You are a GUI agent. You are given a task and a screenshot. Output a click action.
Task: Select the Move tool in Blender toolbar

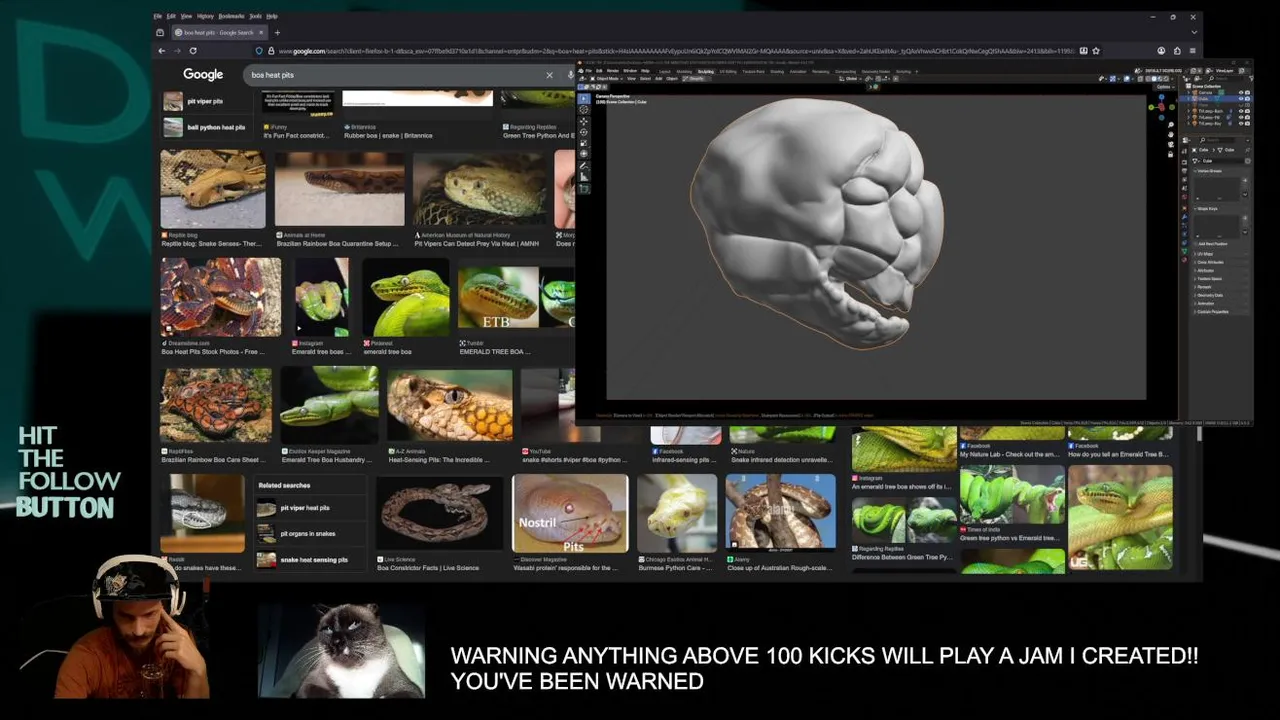(x=584, y=121)
